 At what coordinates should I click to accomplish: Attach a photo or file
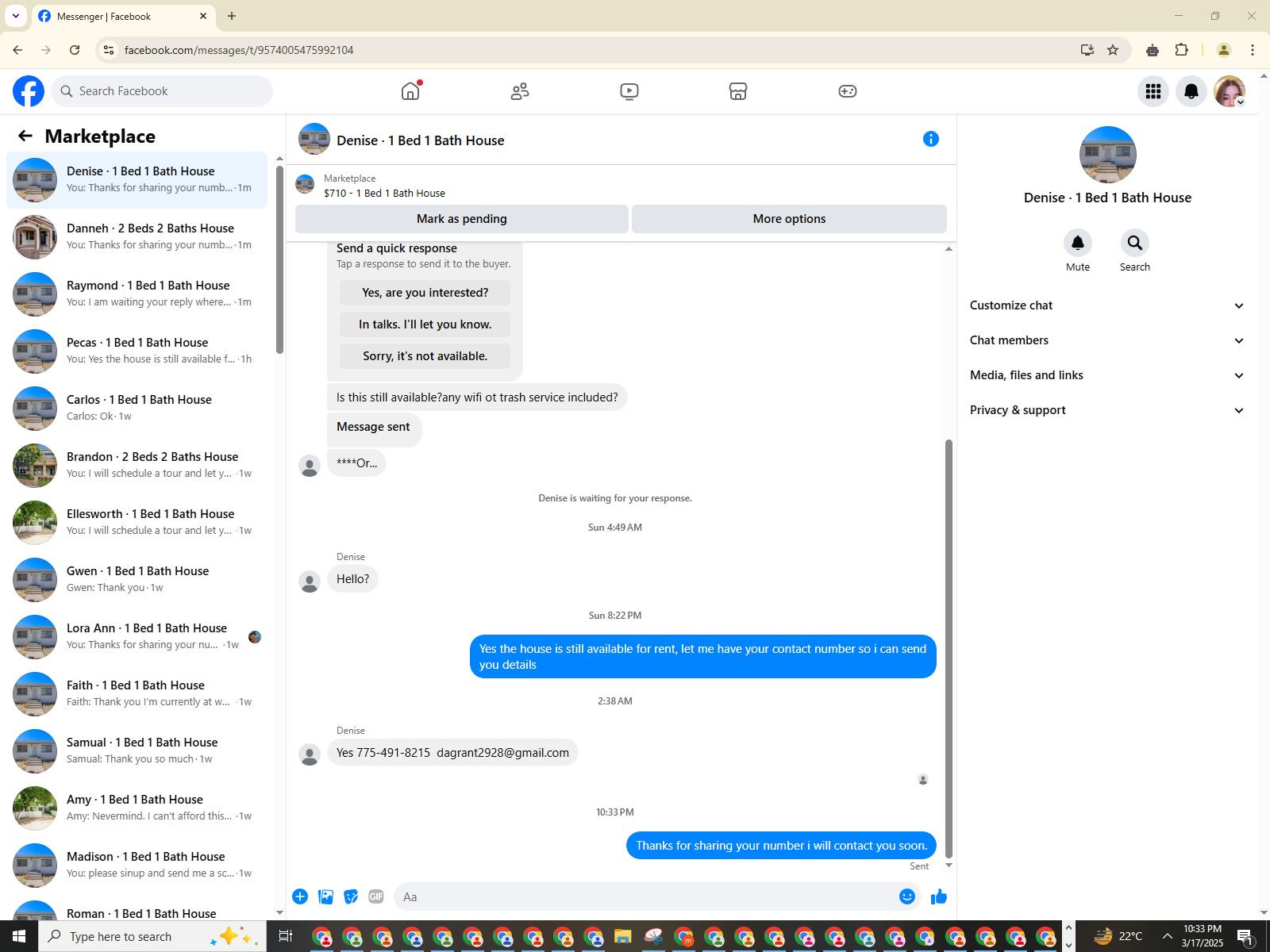point(325,896)
